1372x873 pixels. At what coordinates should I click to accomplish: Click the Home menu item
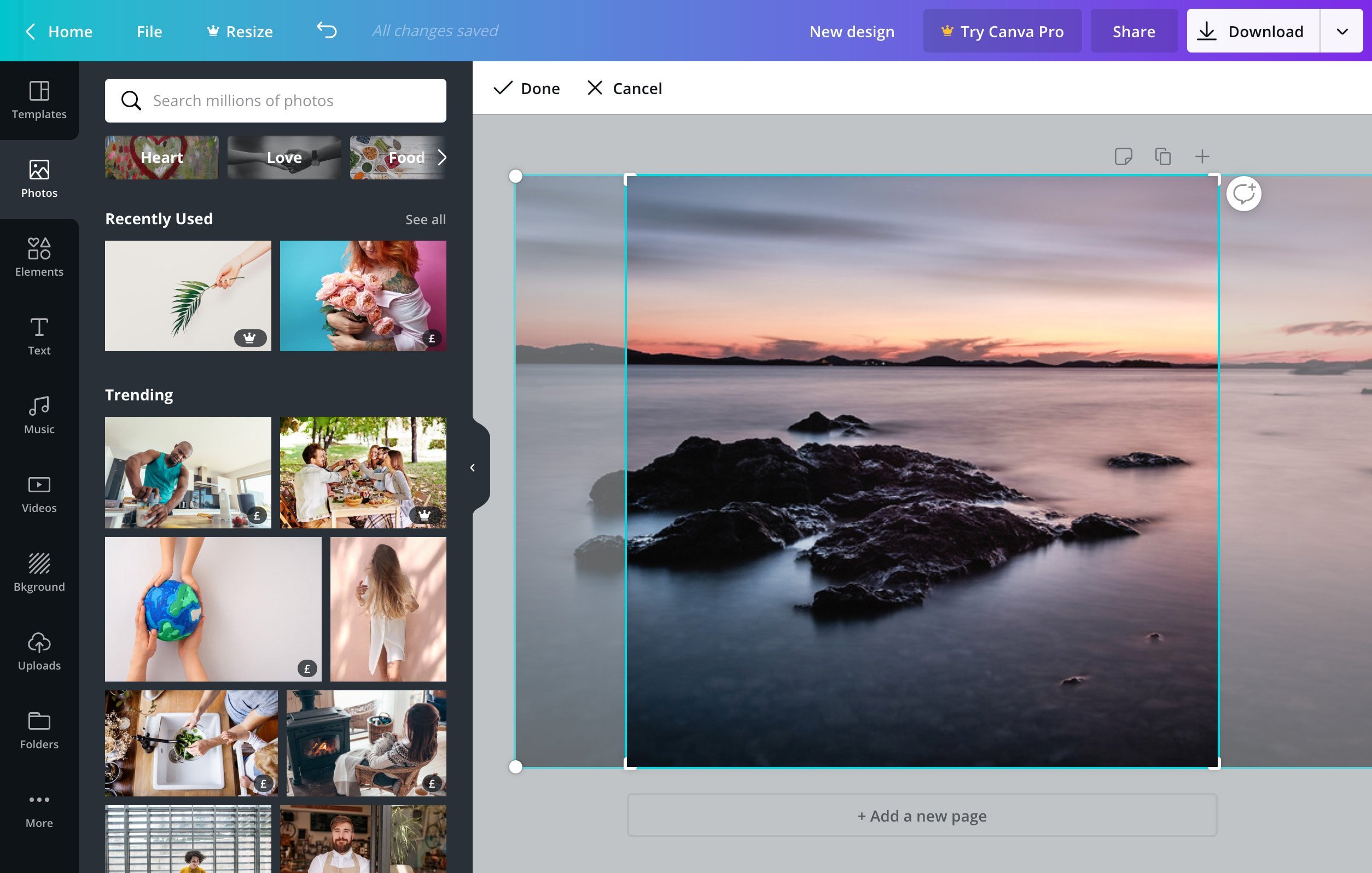tap(70, 30)
